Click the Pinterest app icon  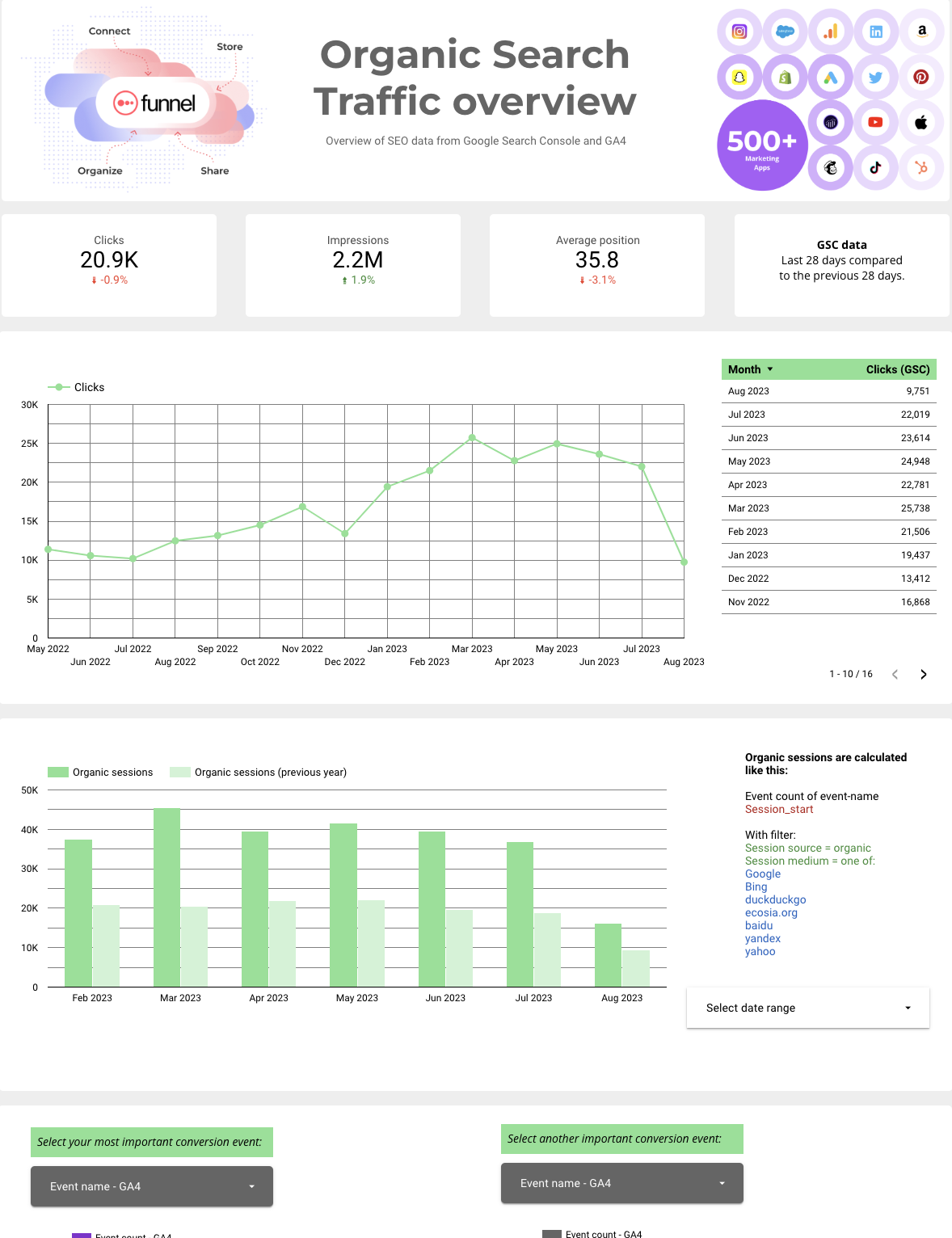click(921, 78)
